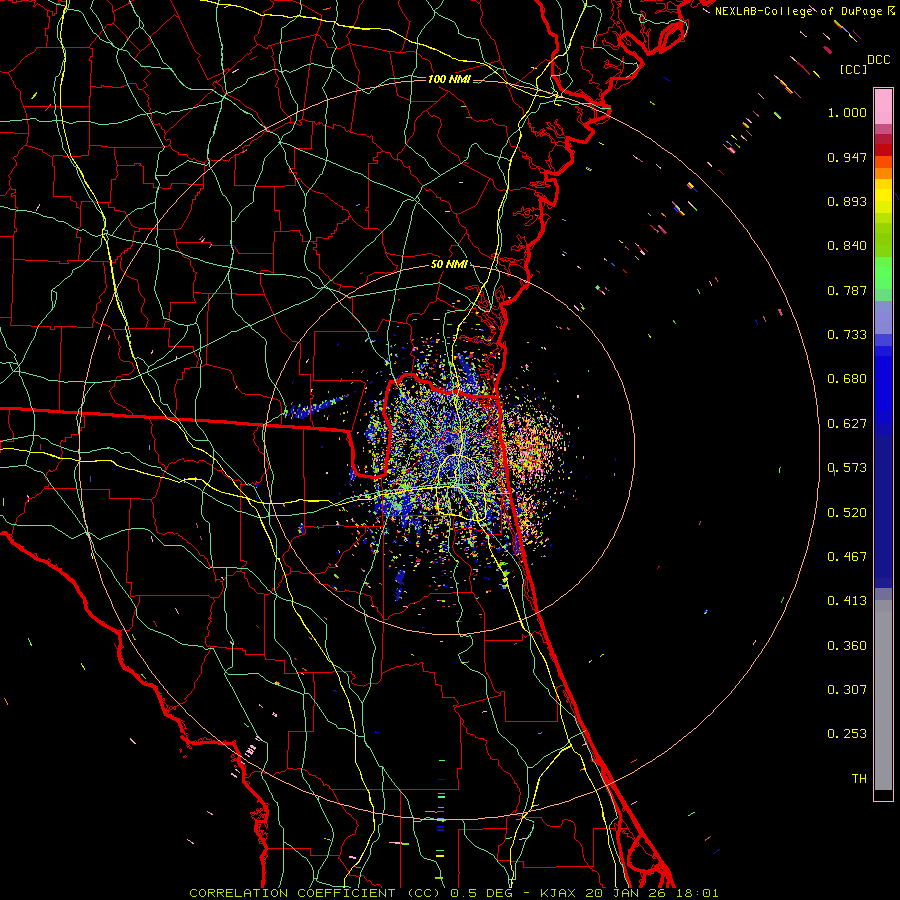Click the 0.467 legend label
The image size is (900, 900).
click(x=847, y=556)
